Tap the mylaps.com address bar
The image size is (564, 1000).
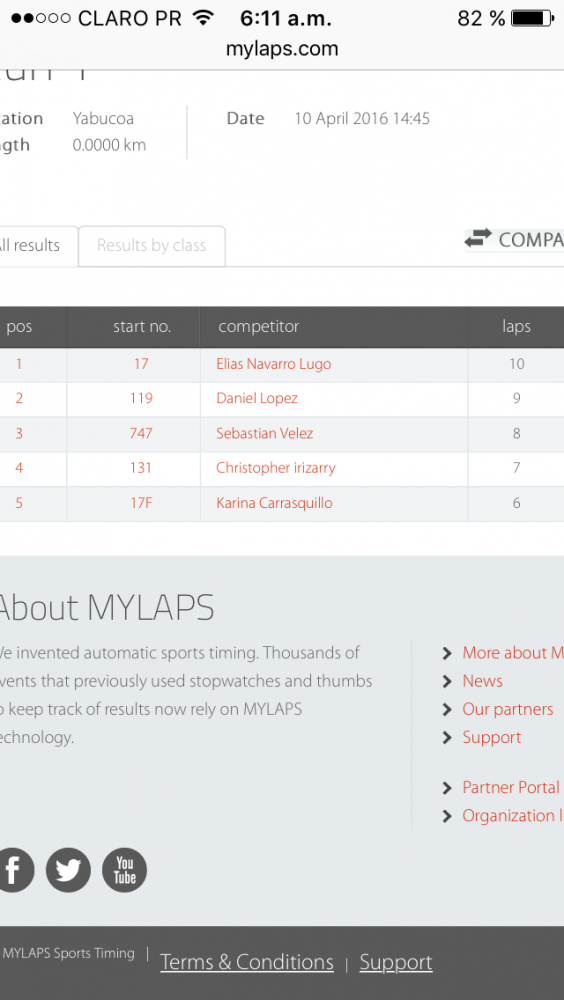click(x=282, y=48)
